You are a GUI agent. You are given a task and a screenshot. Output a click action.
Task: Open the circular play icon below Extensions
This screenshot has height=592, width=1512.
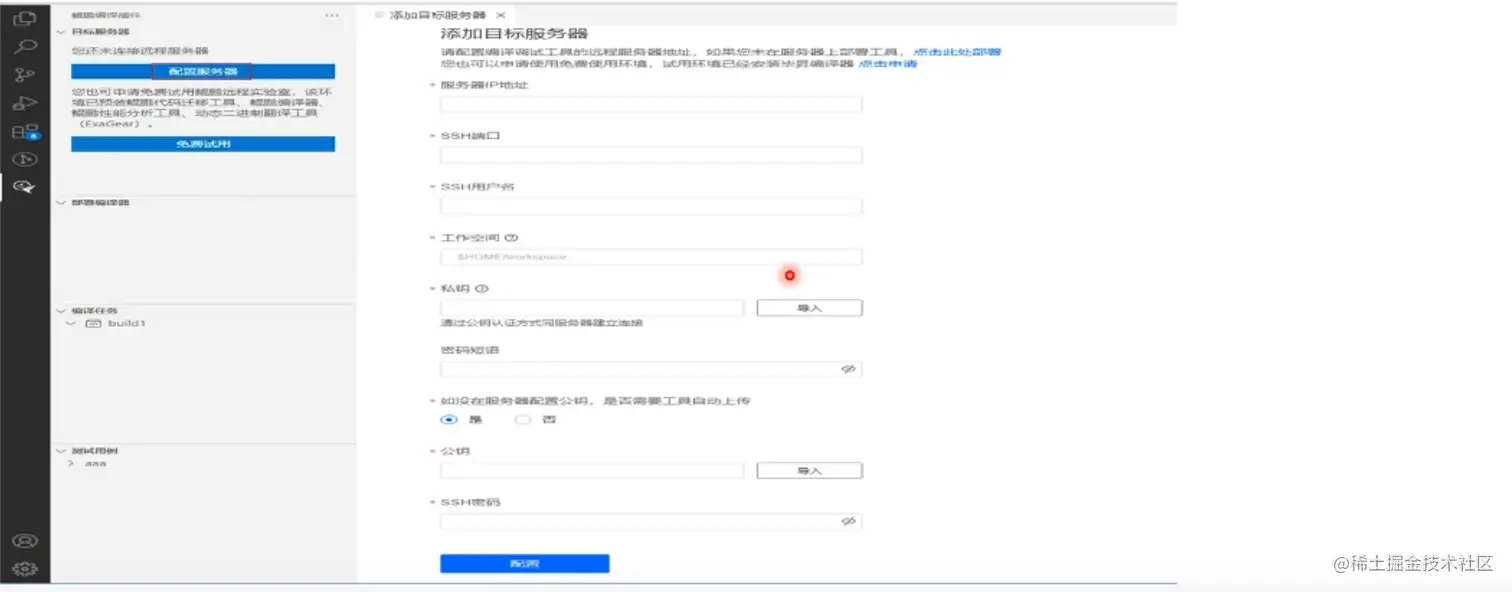pyautogui.click(x=24, y=158)
